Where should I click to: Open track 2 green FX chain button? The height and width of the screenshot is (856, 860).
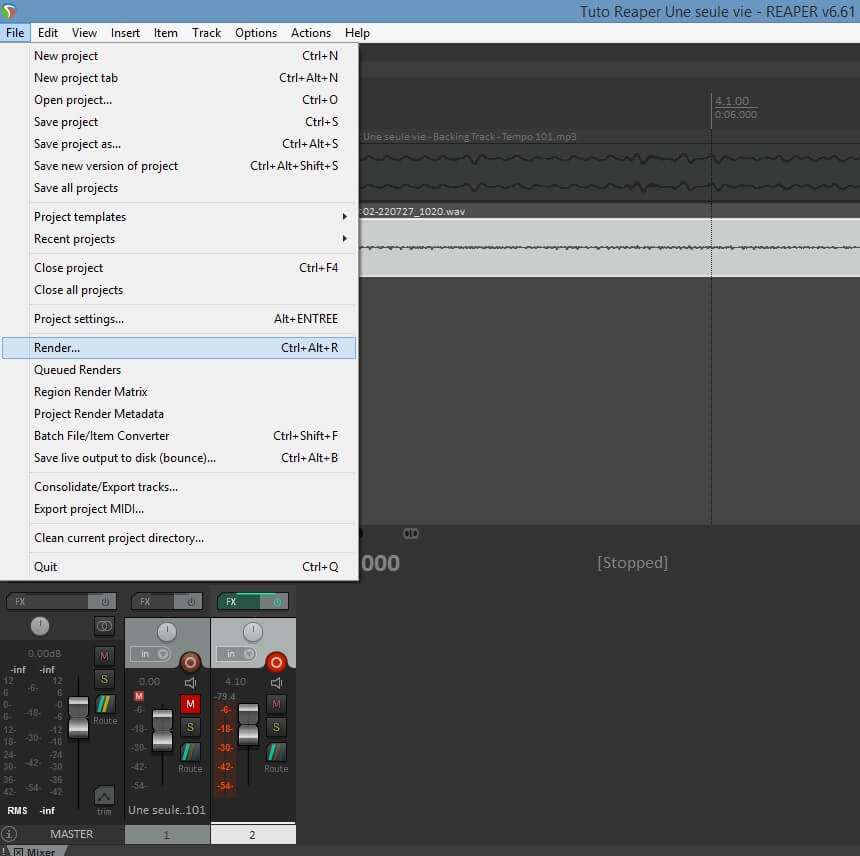coord(238,602)
